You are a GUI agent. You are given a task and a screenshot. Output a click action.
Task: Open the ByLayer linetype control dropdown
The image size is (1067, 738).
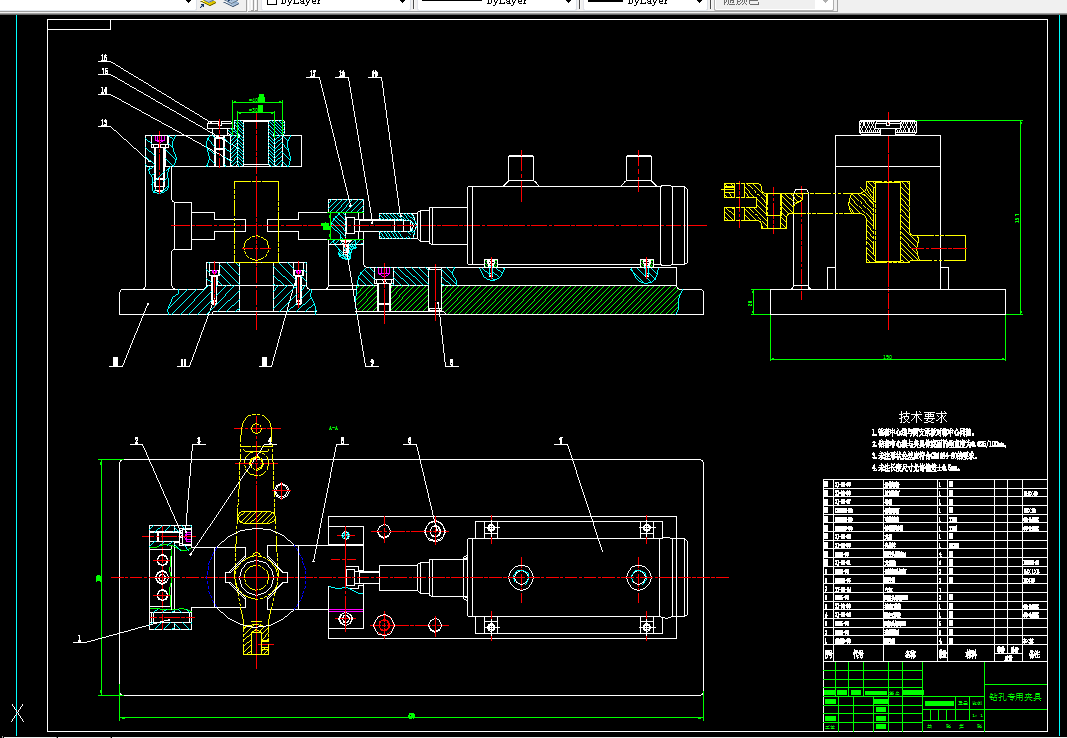496,3
